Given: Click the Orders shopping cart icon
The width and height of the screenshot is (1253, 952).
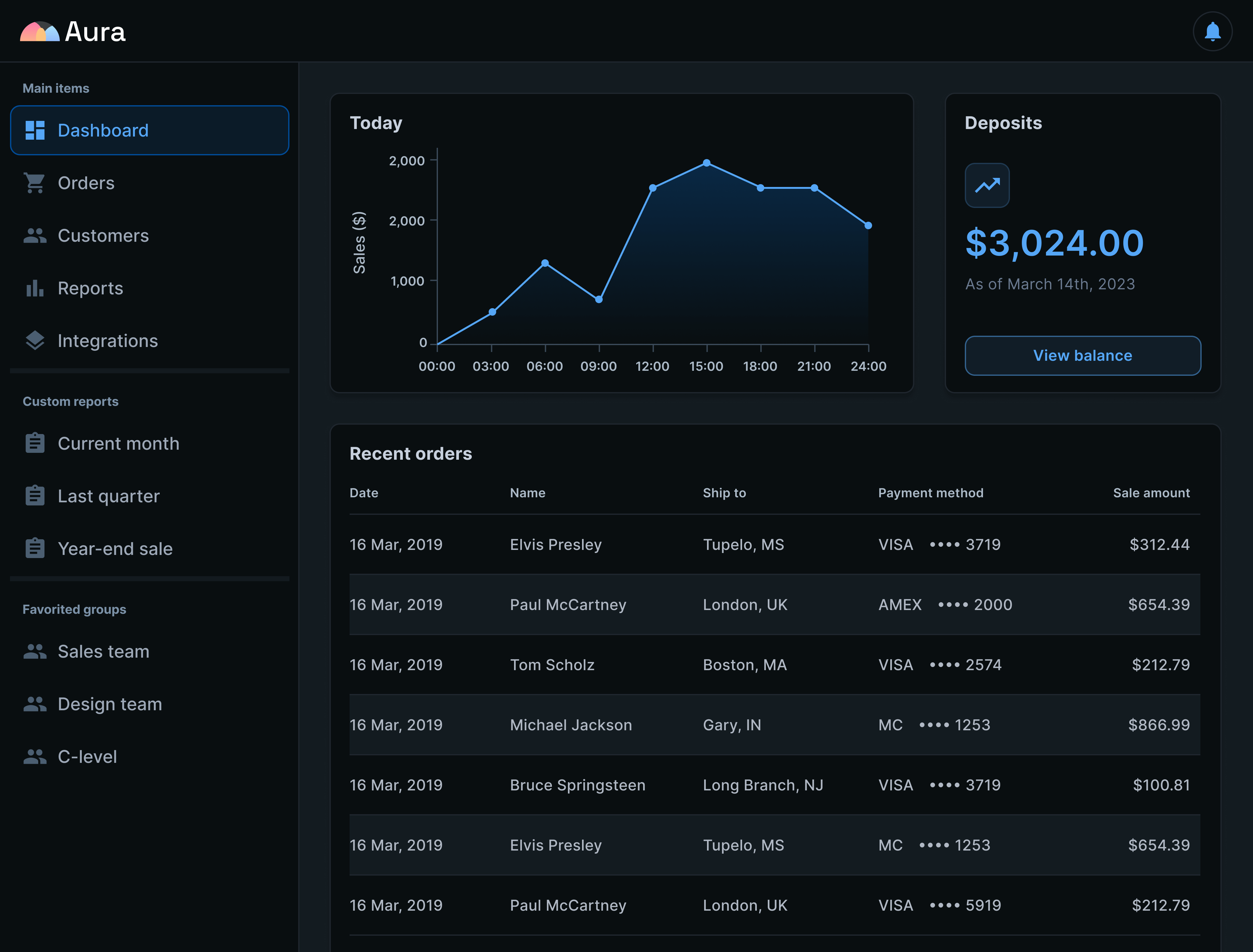Looking at the screenshot, I should click(x=34, y=183).
